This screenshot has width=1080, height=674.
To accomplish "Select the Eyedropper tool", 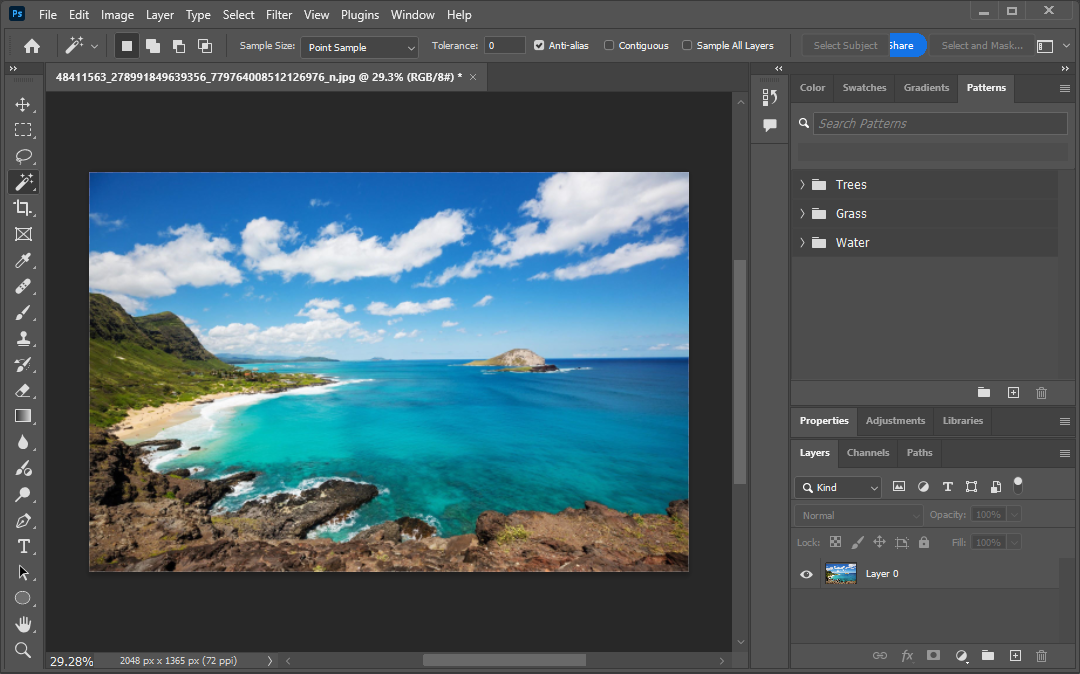I will (x=23, y=261).
